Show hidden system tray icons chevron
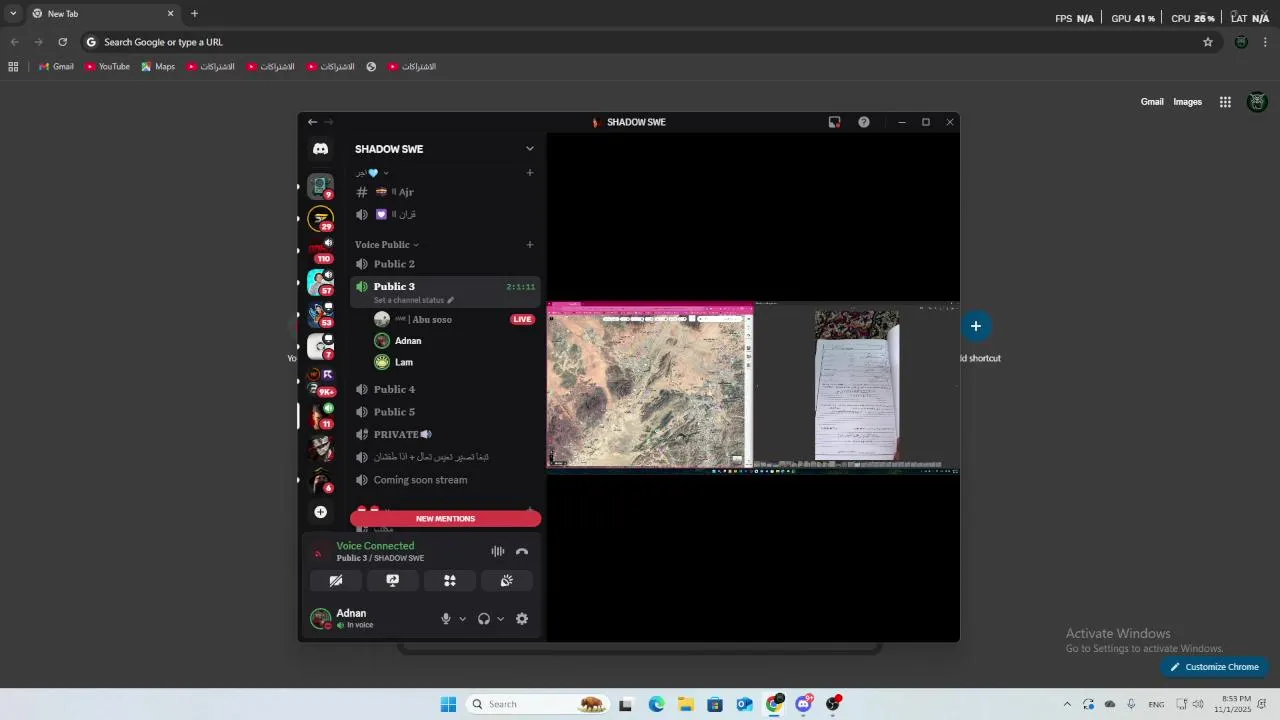 [x=1067, y=704]
